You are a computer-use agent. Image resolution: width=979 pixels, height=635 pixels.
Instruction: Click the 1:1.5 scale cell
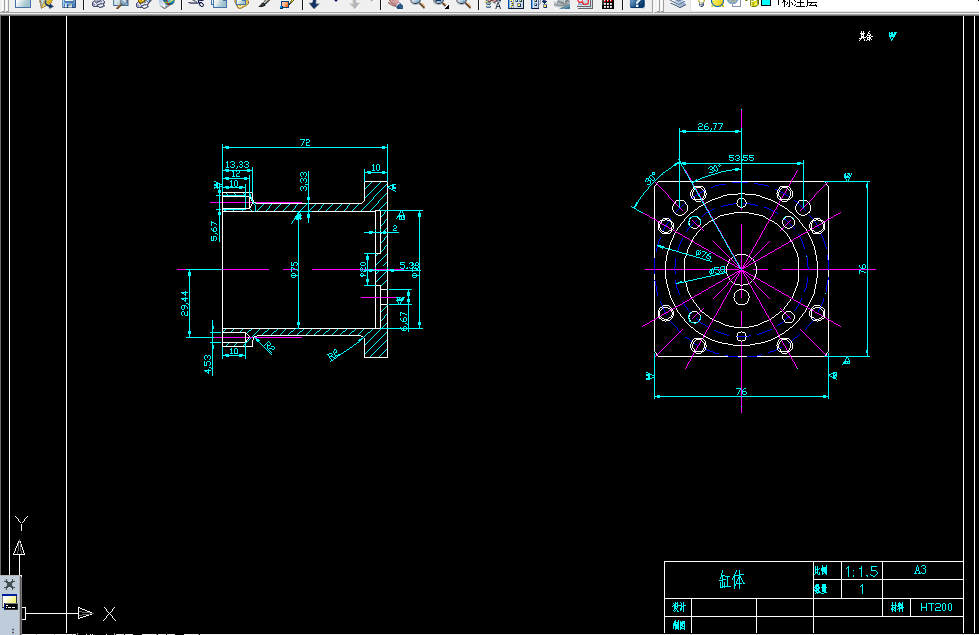tap(862, 571)
